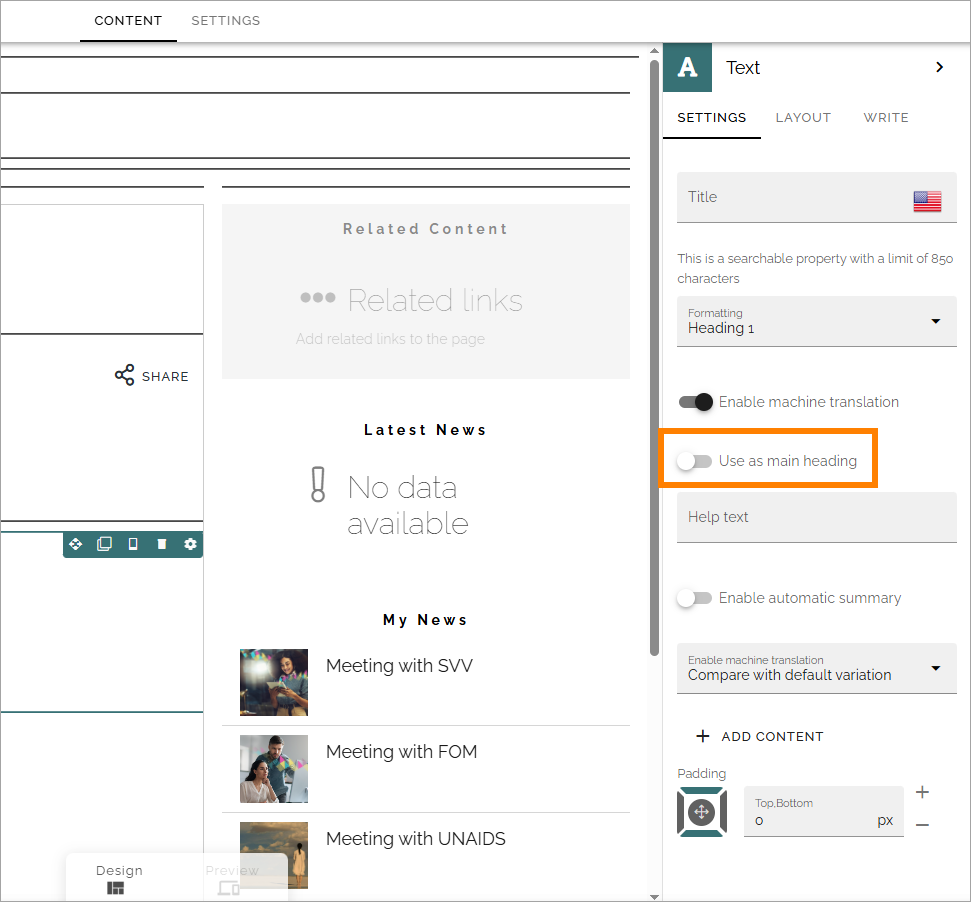Switch to Design mode button
This screenshot has height=902, width=971.
(x=118, y=879)
